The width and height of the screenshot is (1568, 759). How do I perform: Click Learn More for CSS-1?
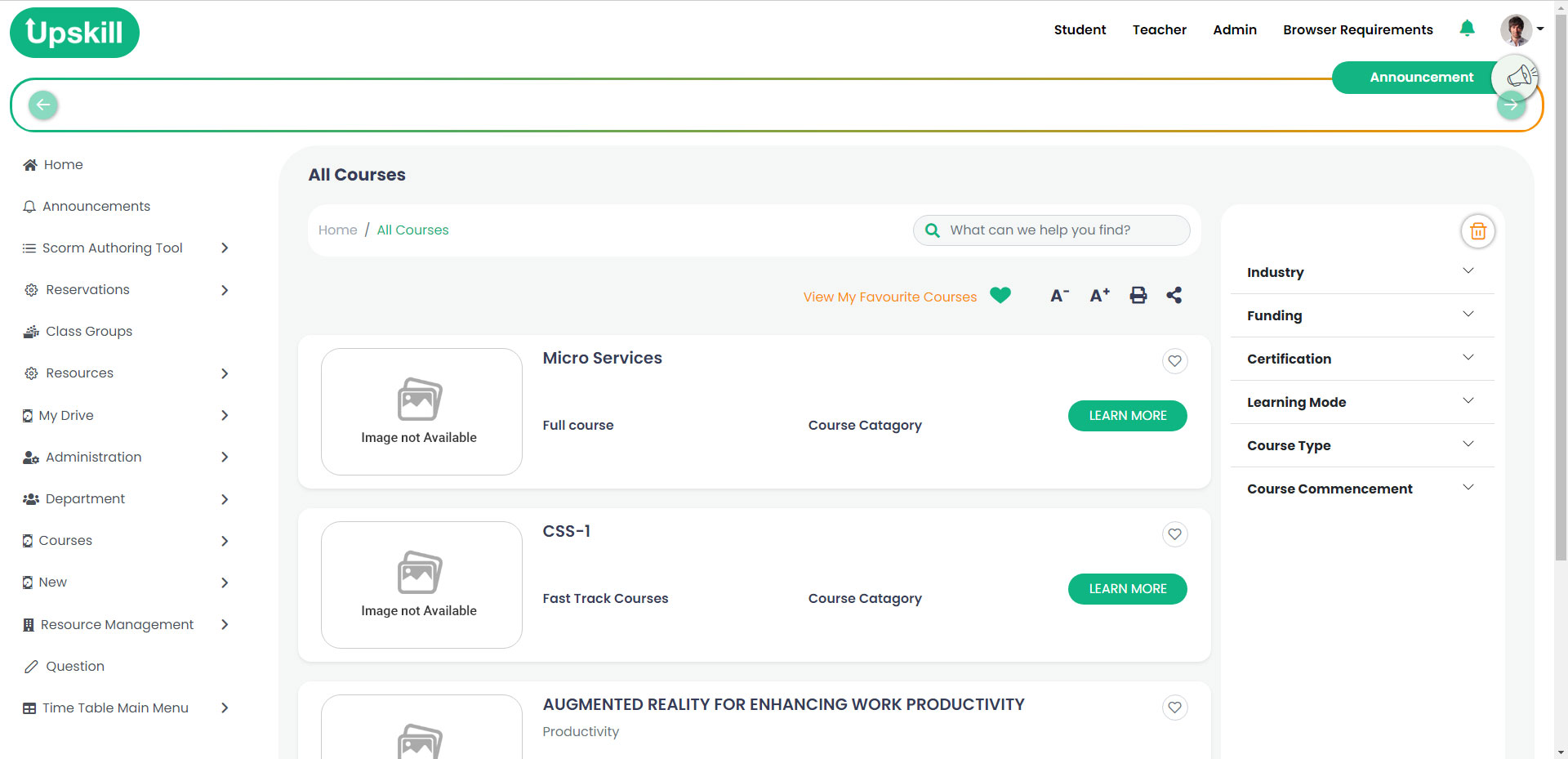pos(1127,589)
